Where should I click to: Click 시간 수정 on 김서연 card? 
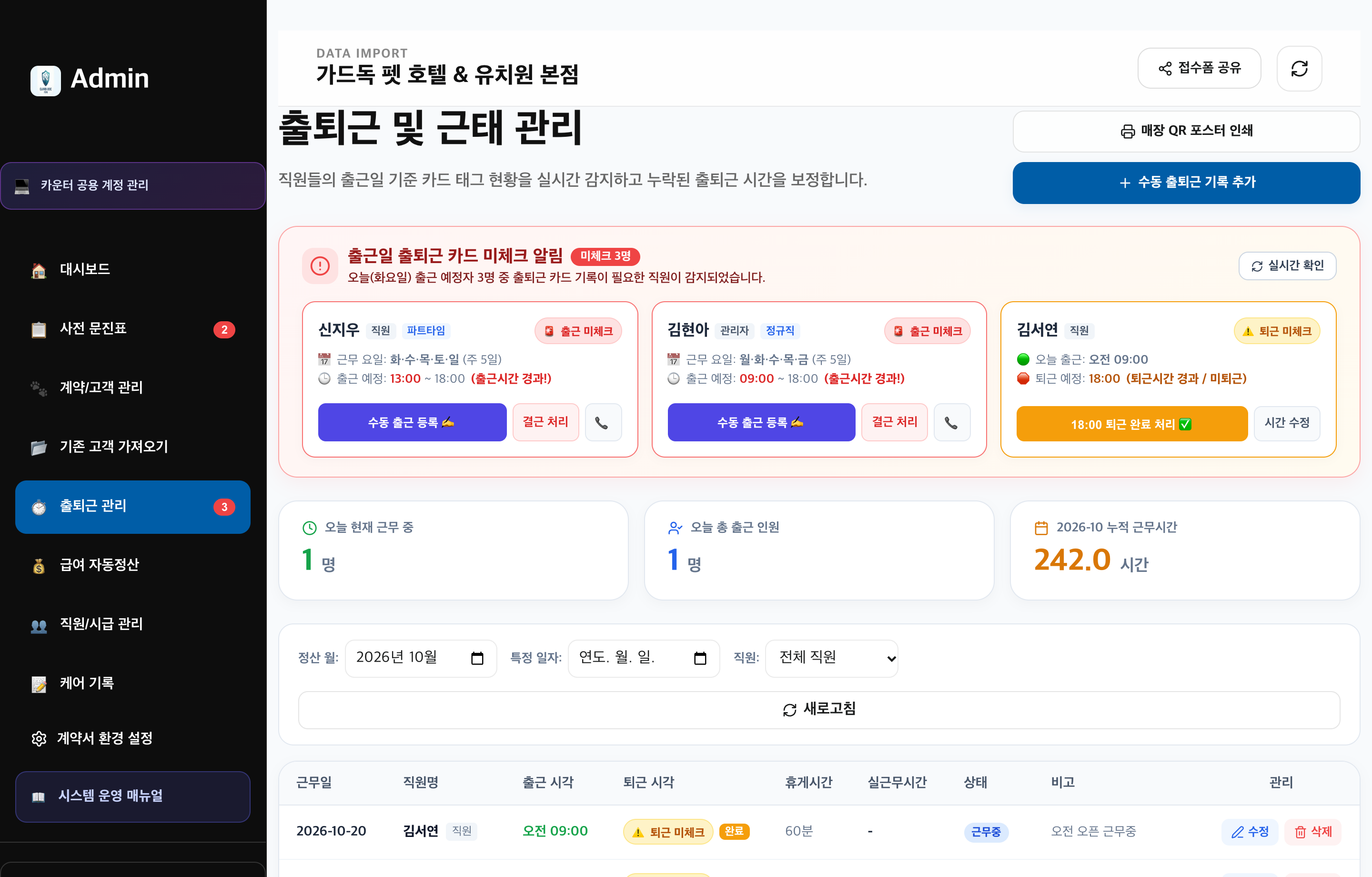(x=1287, y=423)
